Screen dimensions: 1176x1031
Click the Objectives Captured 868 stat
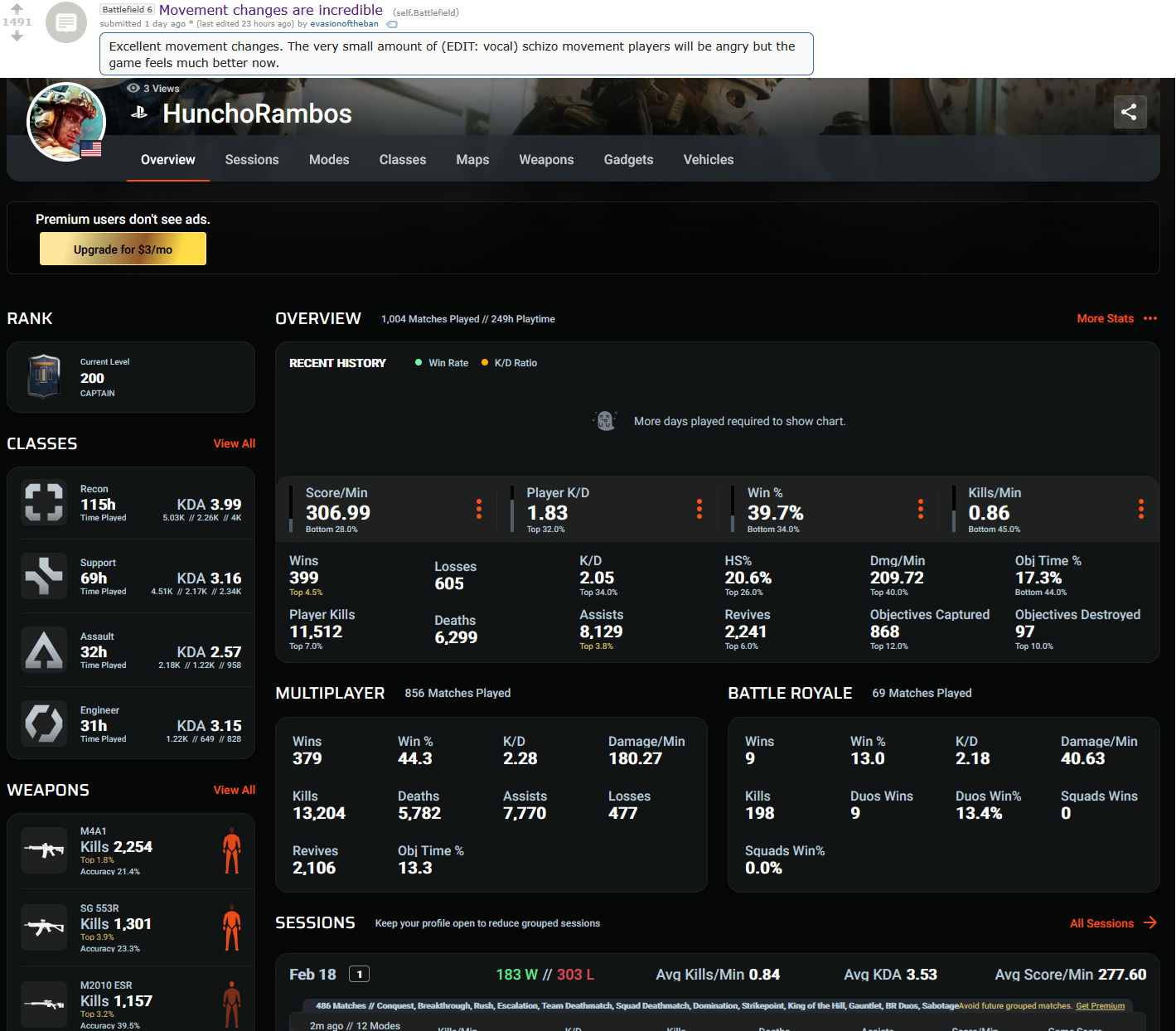[x=930, y=629]
